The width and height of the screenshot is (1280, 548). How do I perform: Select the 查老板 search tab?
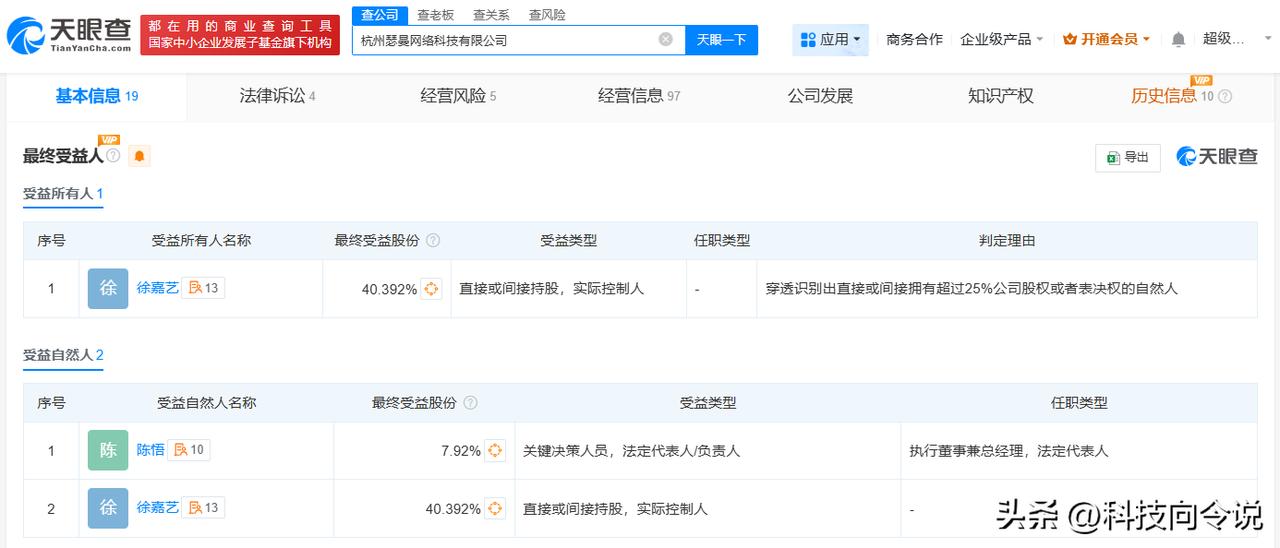435,15
